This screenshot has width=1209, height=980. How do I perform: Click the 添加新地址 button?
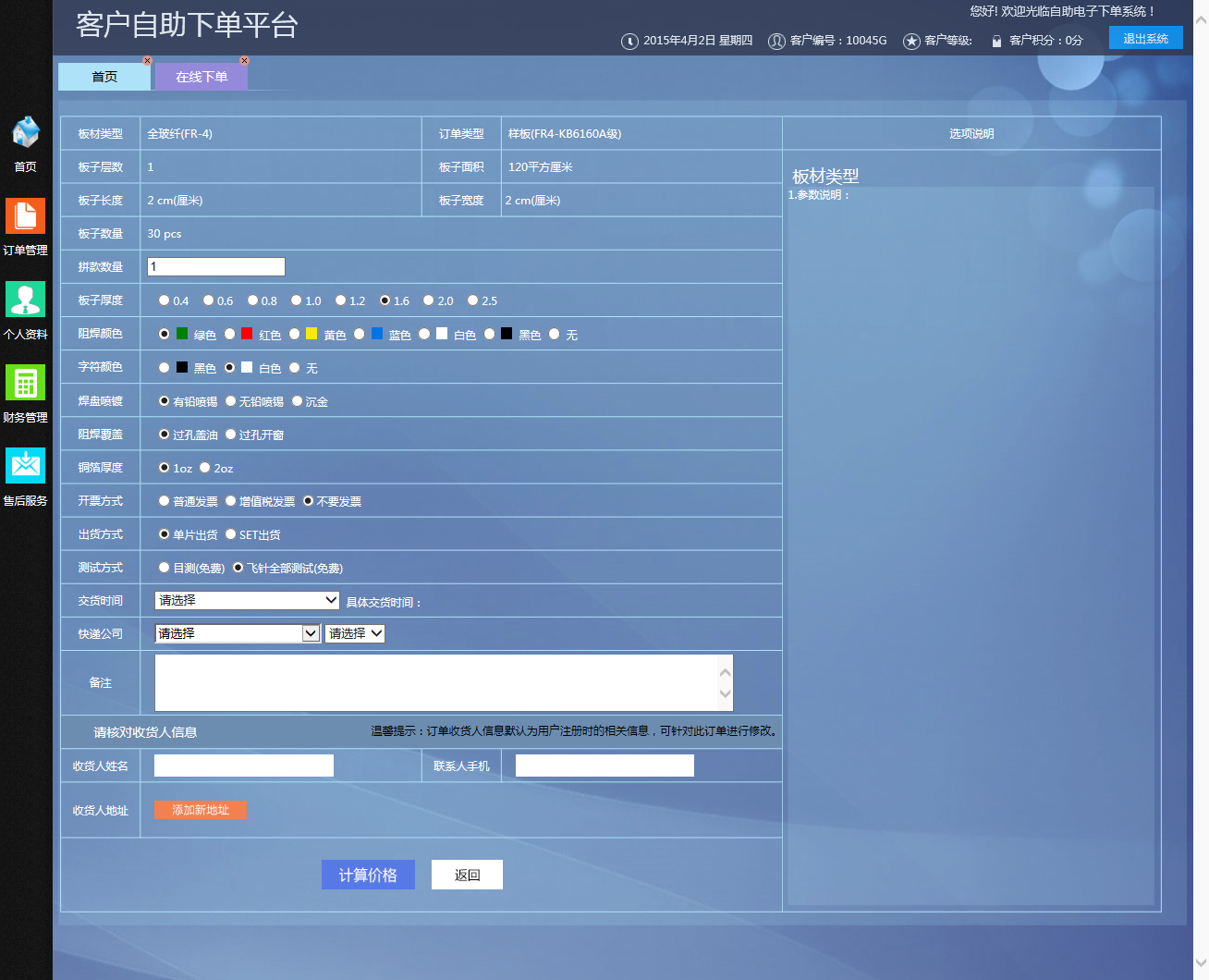pyautogui.click(x=201, y=810)
